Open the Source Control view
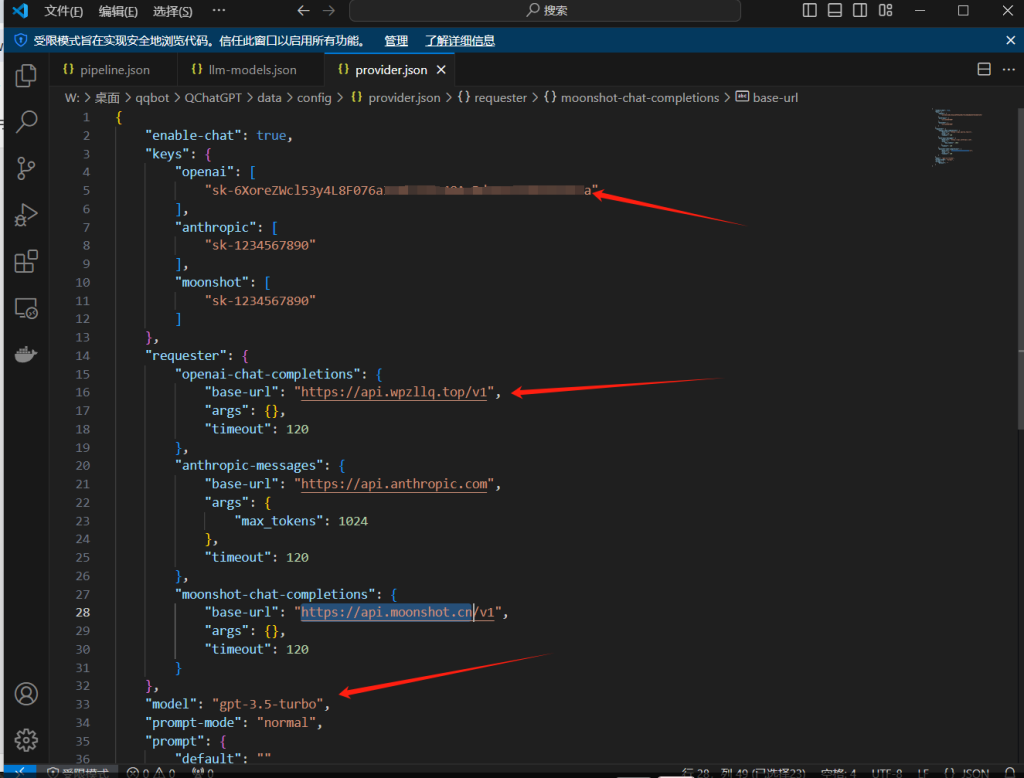This screenshot has width=1024, height=778. tap(27, 168)
